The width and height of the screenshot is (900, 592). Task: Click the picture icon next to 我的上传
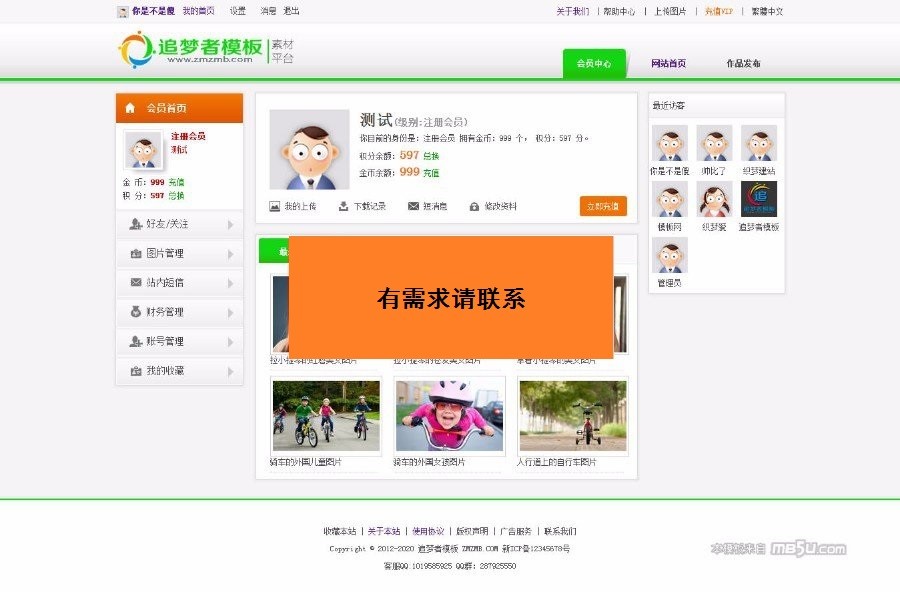(275, 206)
